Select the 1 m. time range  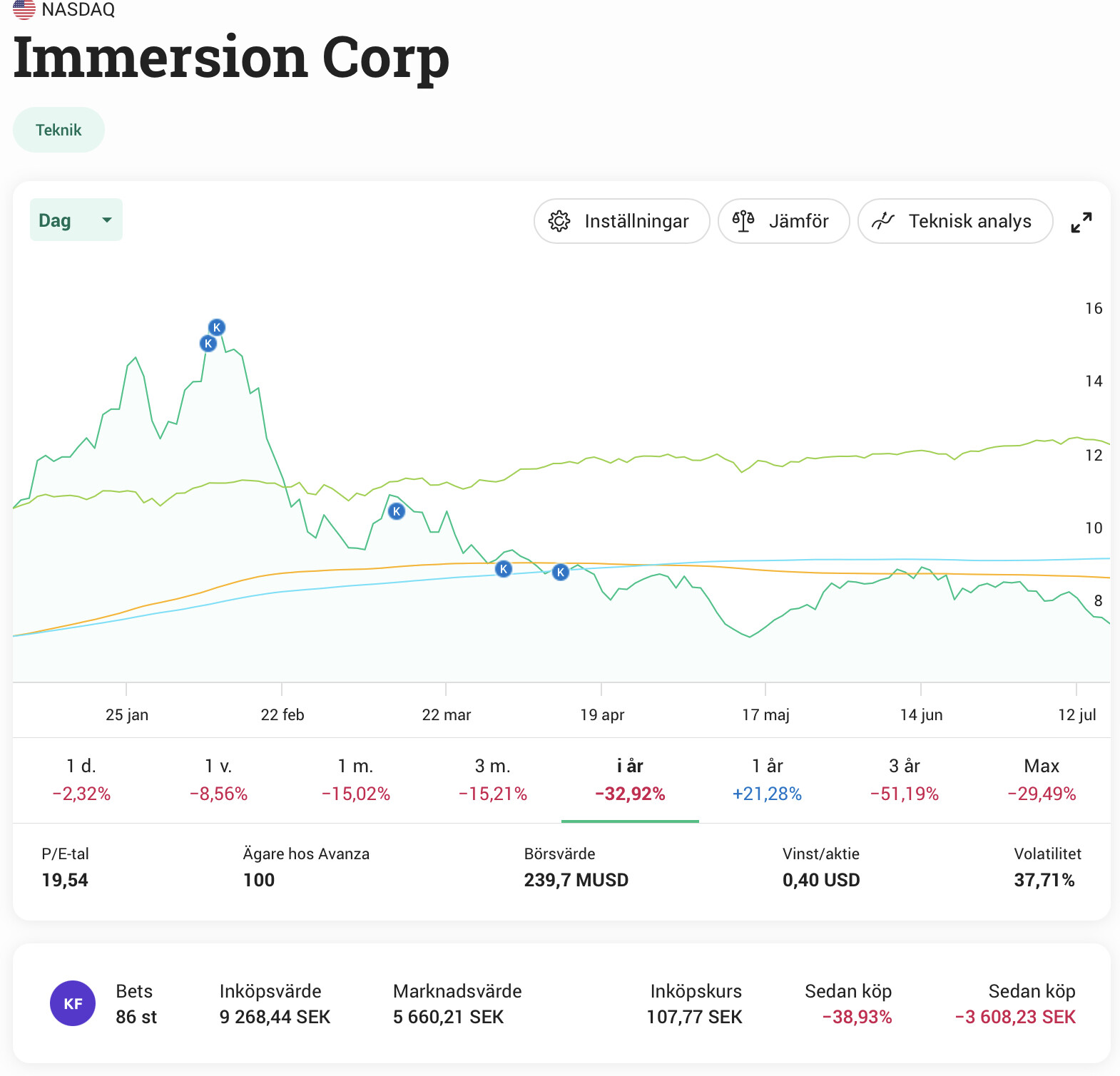point(355,779)
